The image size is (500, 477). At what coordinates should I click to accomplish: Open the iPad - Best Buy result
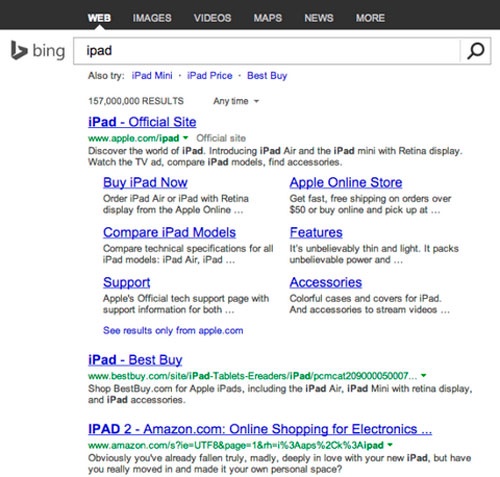[x=135, y=360]
